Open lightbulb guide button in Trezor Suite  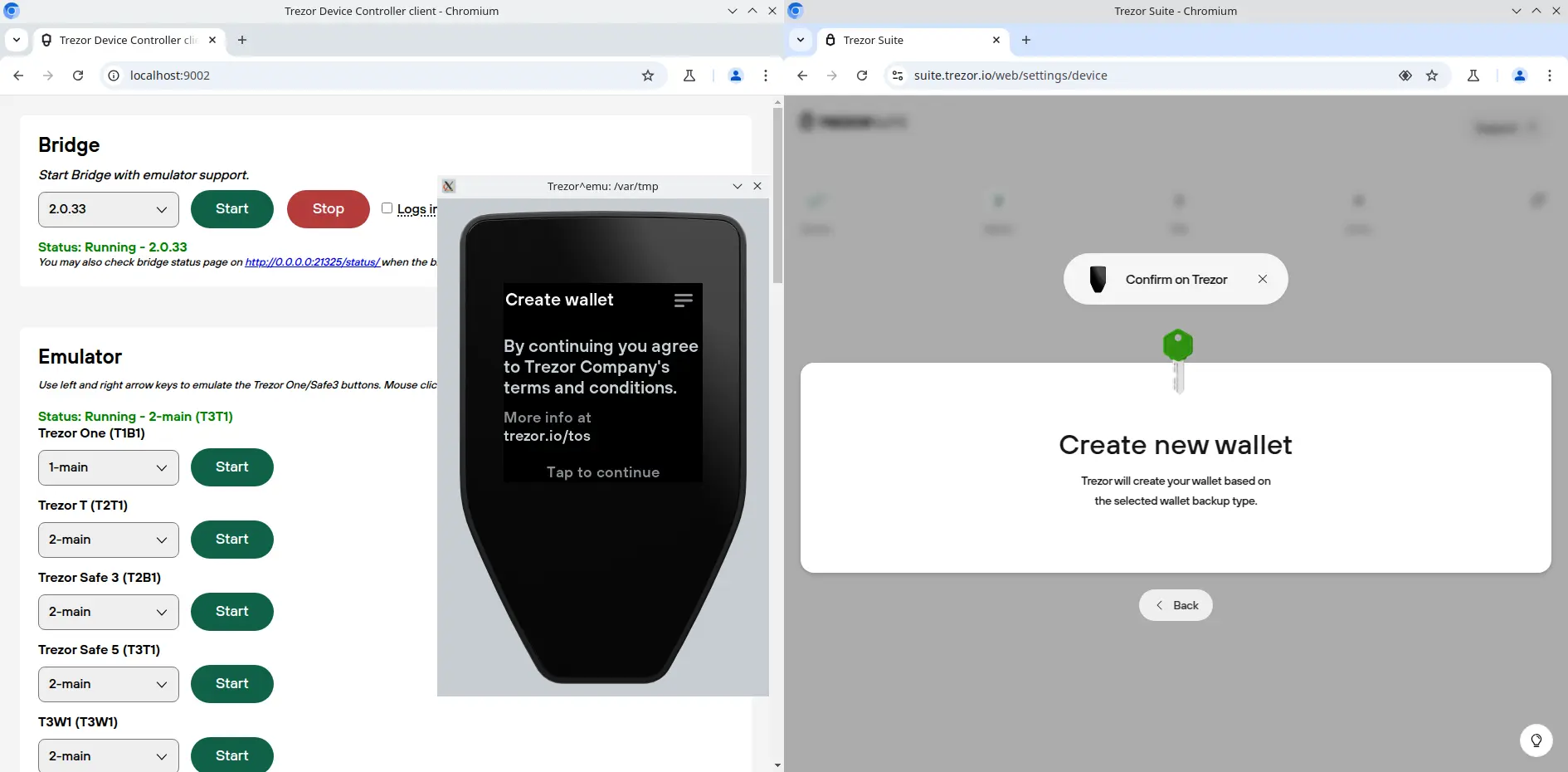pos(1536,740)
